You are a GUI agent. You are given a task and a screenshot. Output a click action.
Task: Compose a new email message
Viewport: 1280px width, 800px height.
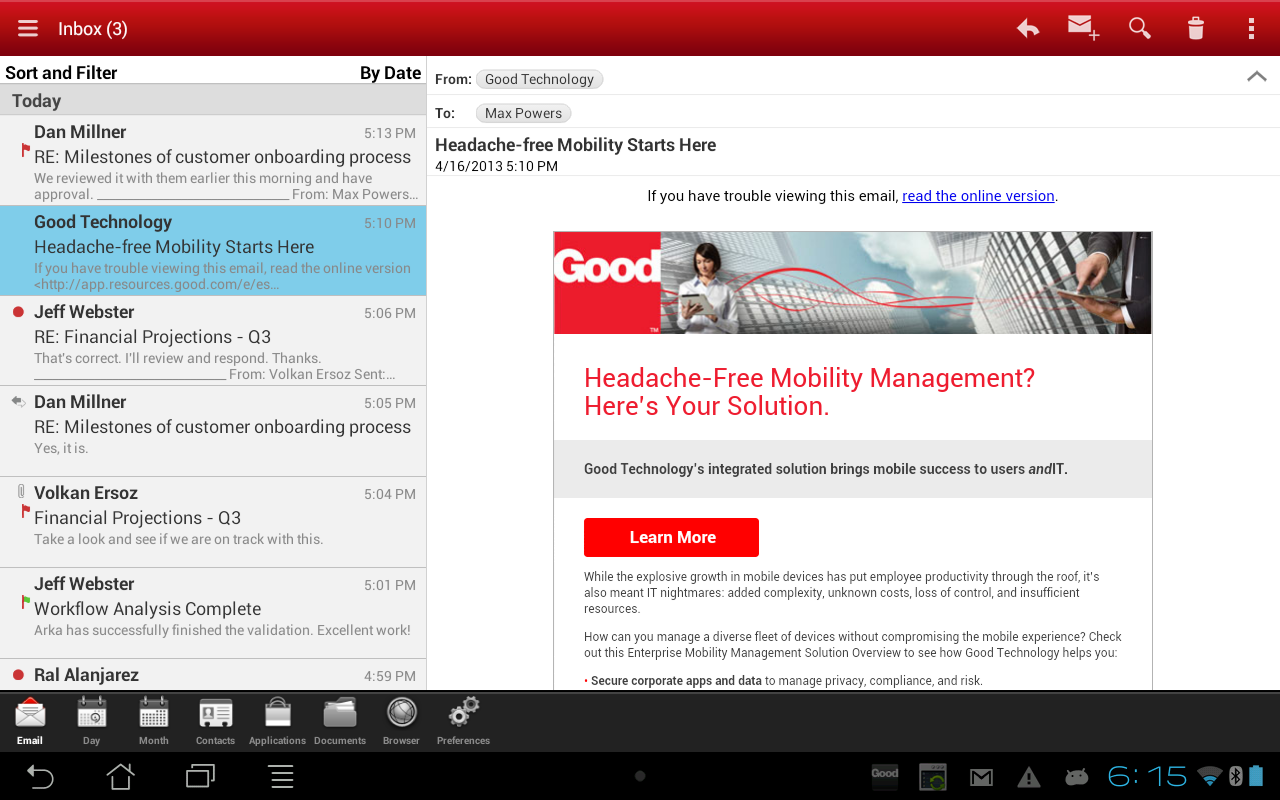[x=1083, y=28]
